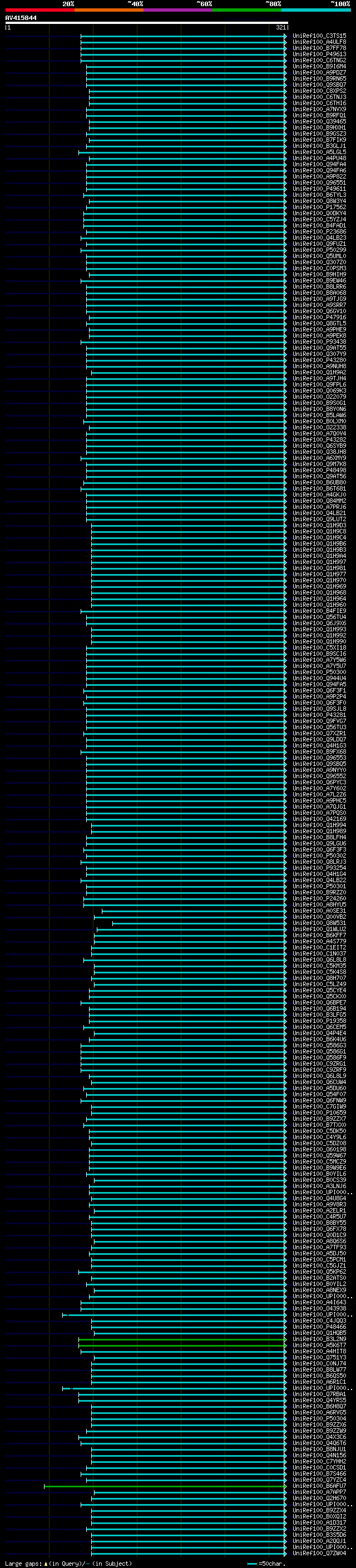Viewport: 356px width, 1568px height.
Task: Click the green alignment bar for UniRef100_B6AFU7
Action: tap(165, 1486)
